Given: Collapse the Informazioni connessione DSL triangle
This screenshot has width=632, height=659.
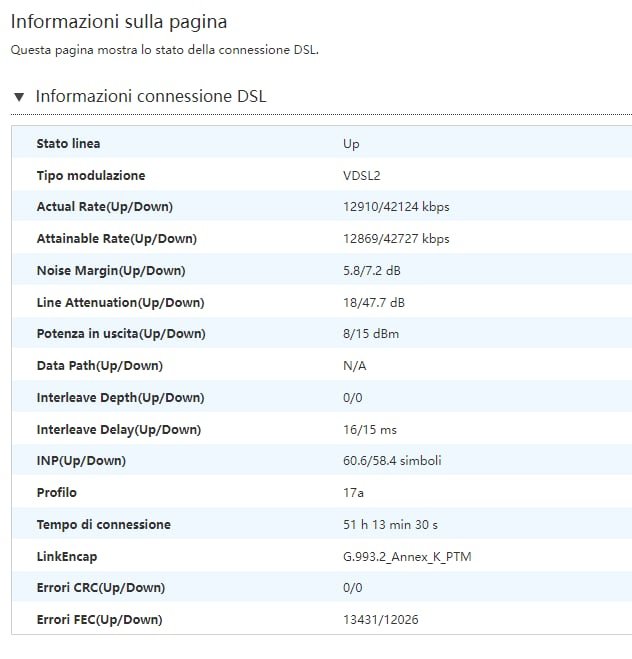Looking at the screenshot, I should (x=19, y=98).
